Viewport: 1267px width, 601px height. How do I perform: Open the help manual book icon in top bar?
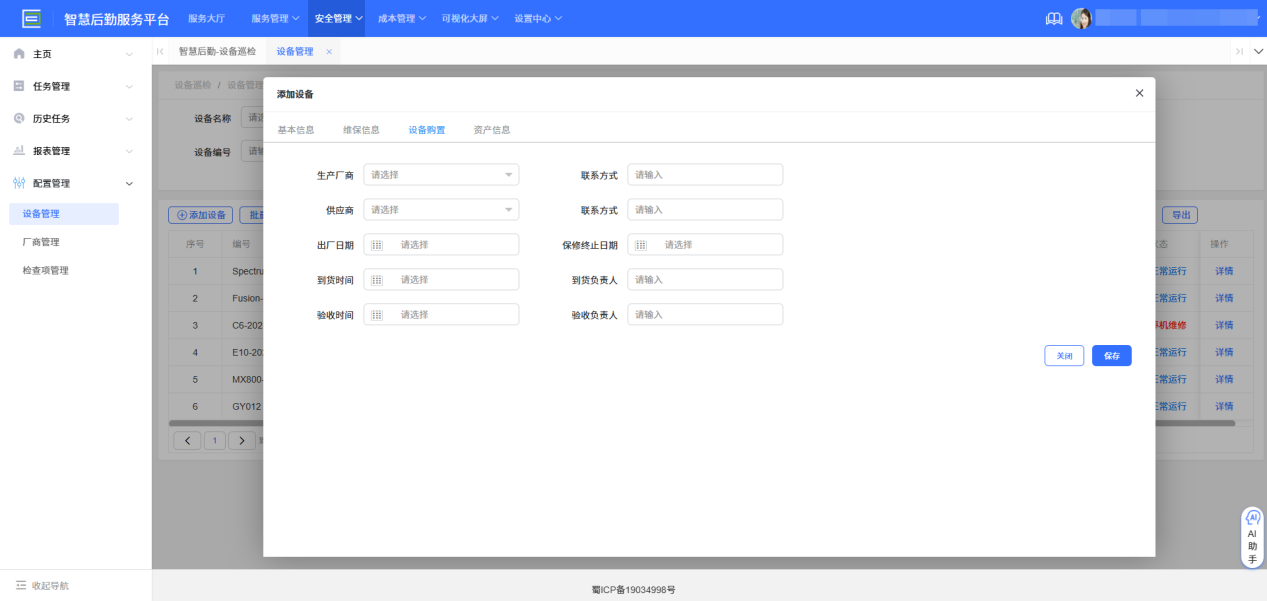[x=1053, y=17]
